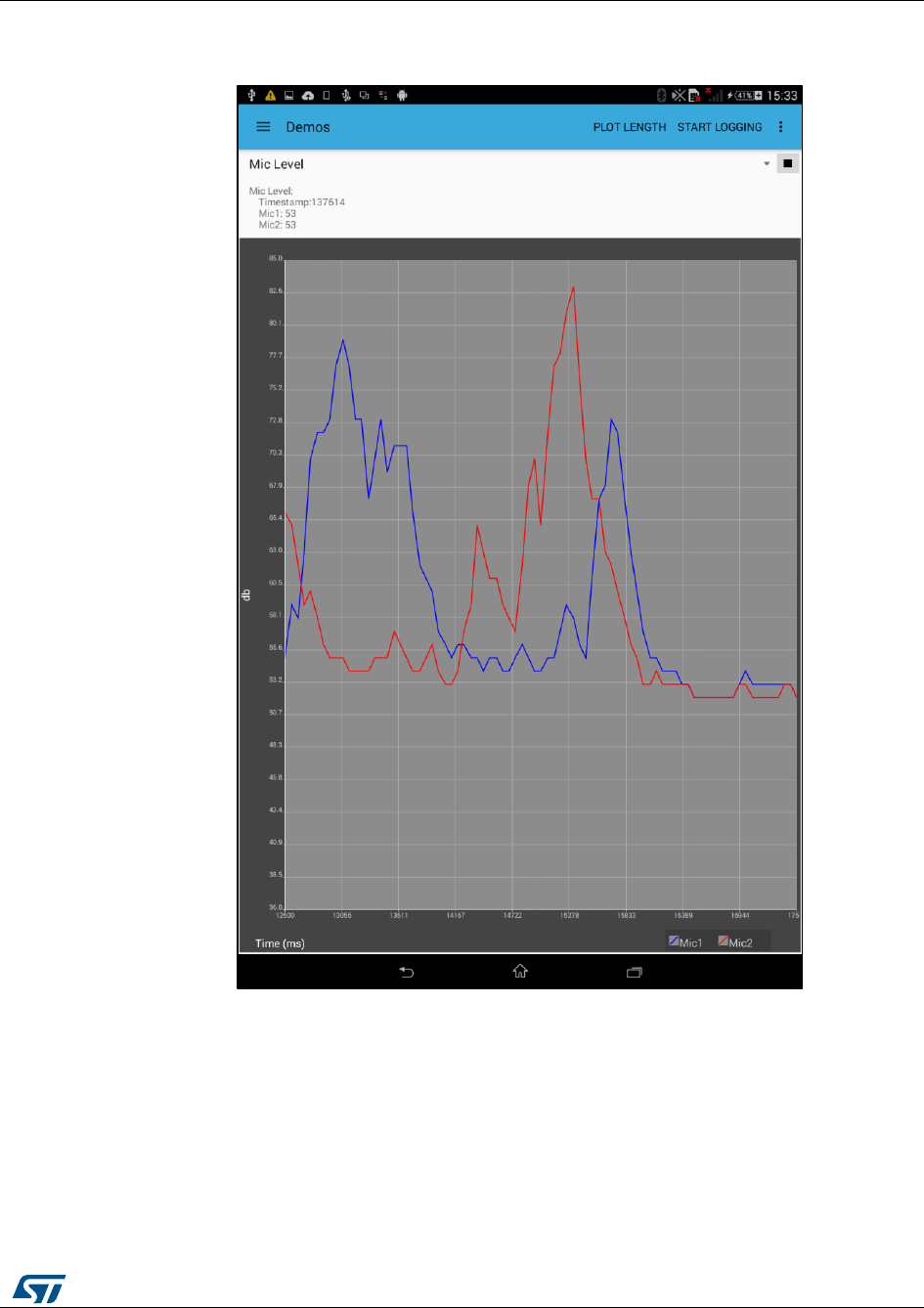Tap the x-axis tick label 14167

456,916
